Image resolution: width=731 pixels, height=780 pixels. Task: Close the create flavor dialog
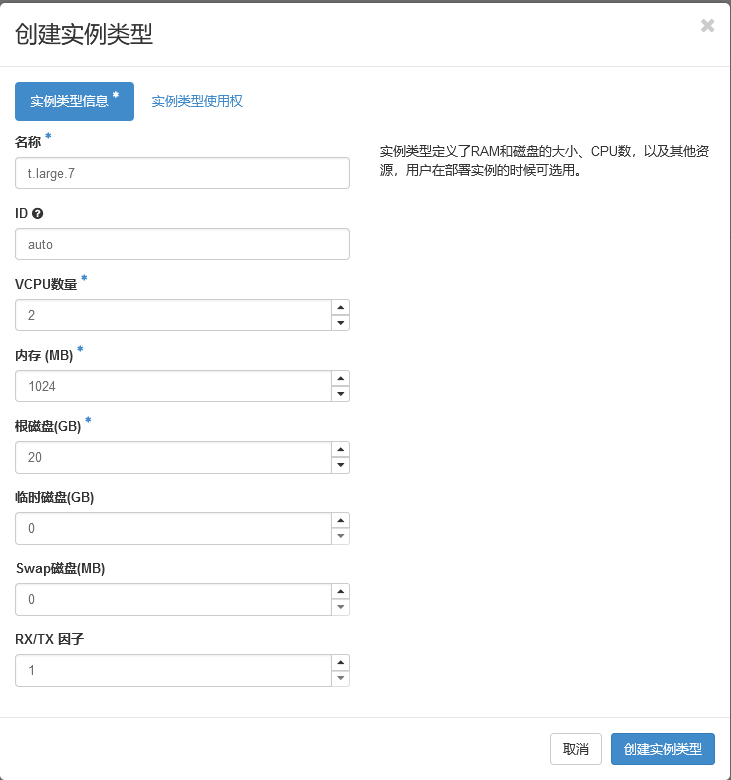[x=707, y=26]
